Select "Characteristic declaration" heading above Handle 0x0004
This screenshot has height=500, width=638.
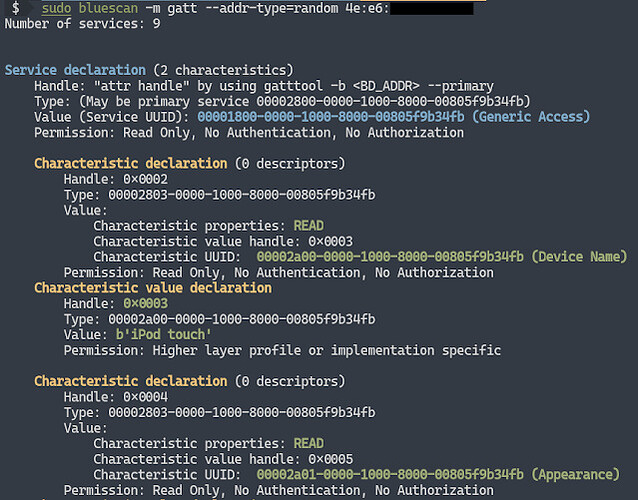click(131, 381)
